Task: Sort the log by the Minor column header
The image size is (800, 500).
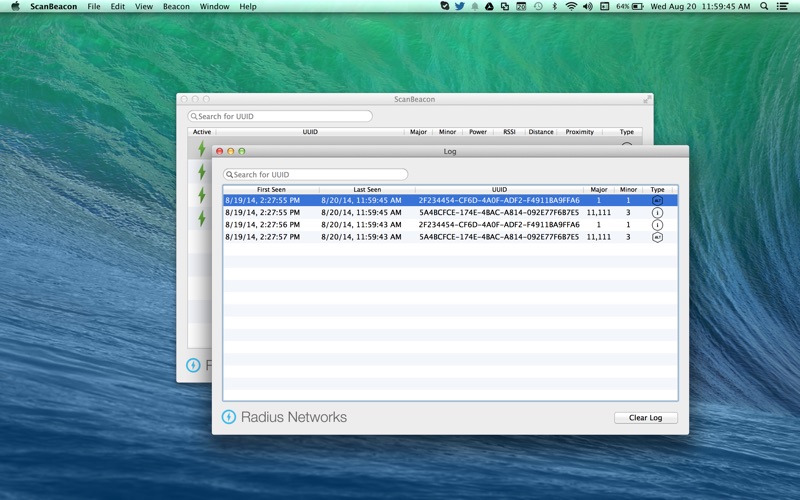Action: tap(628, 189)
